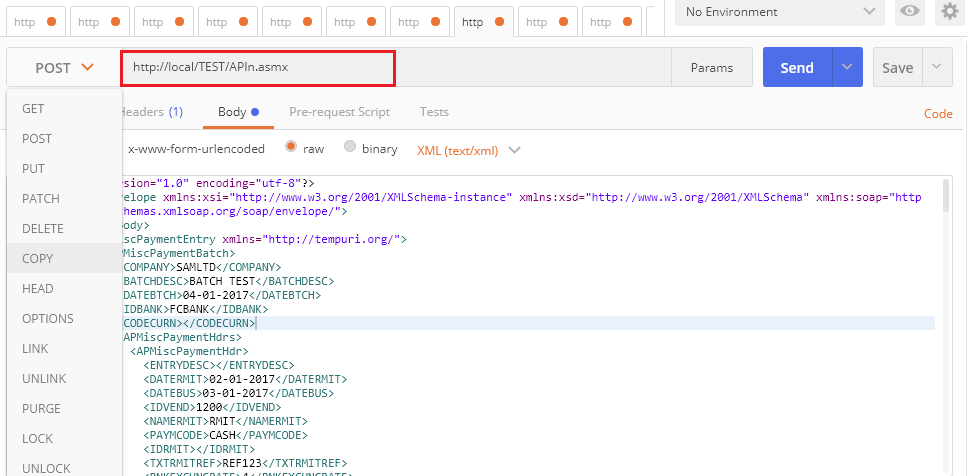Viewport: 967px width, 476px height.
Task: Select the binary body radio button
Action: tap(350, 147)
